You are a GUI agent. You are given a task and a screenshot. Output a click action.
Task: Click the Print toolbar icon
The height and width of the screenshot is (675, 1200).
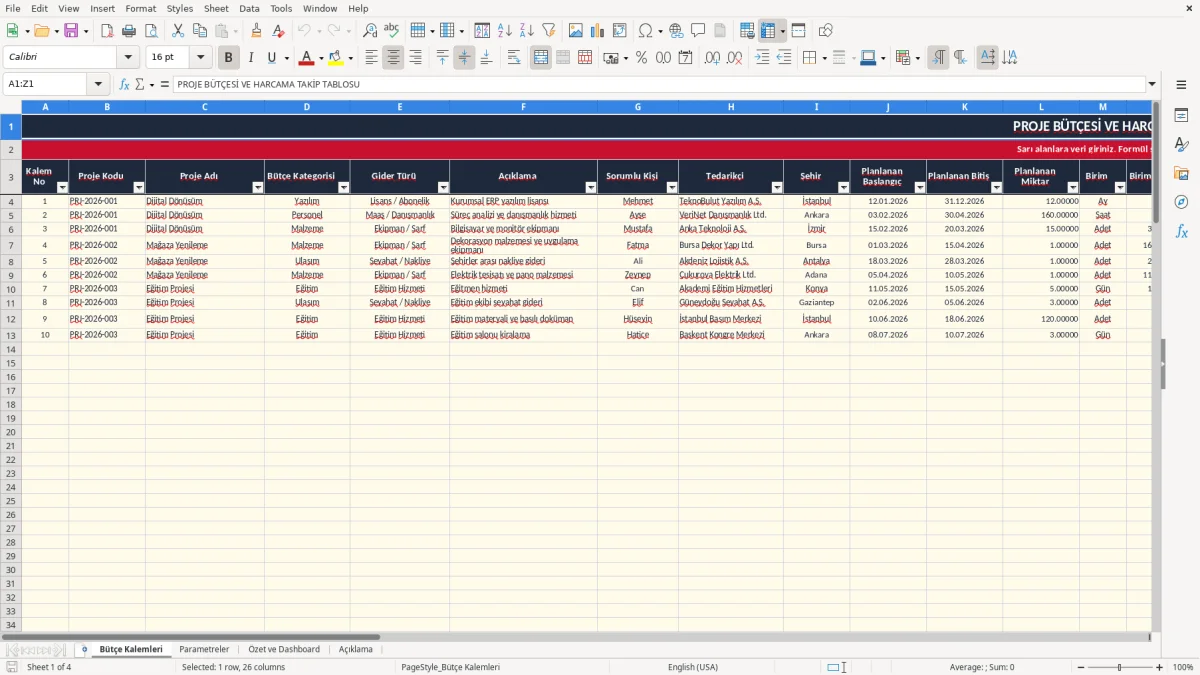pos(129,31)
